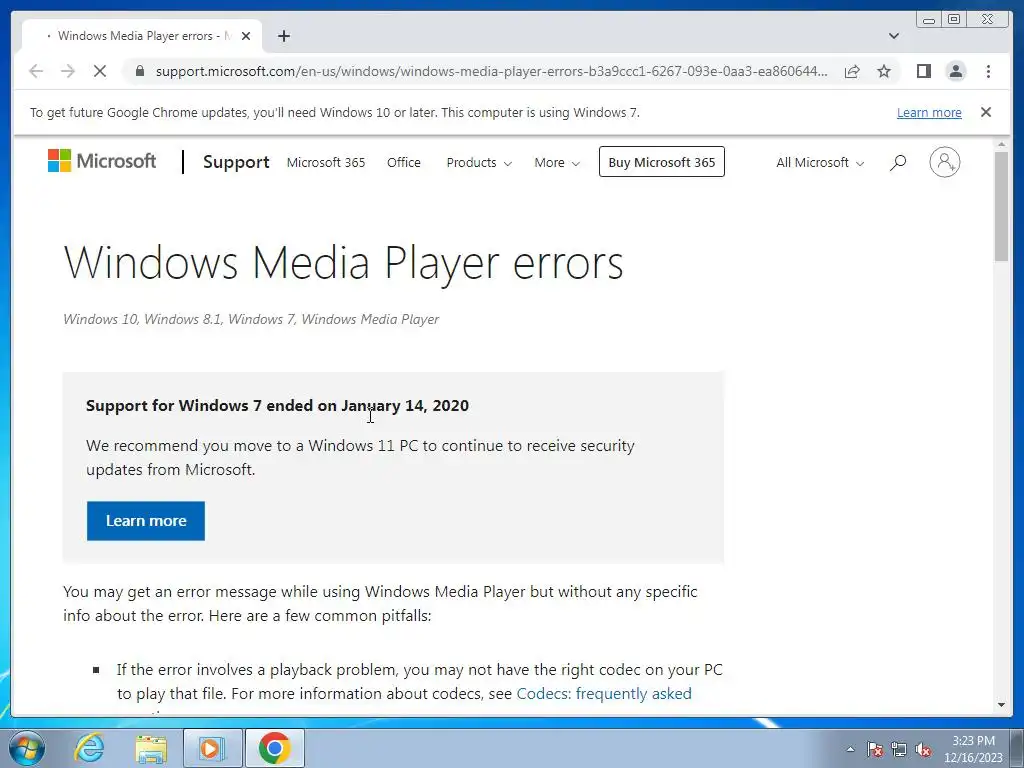Open Chrome three-dot menu

point(988,71)
